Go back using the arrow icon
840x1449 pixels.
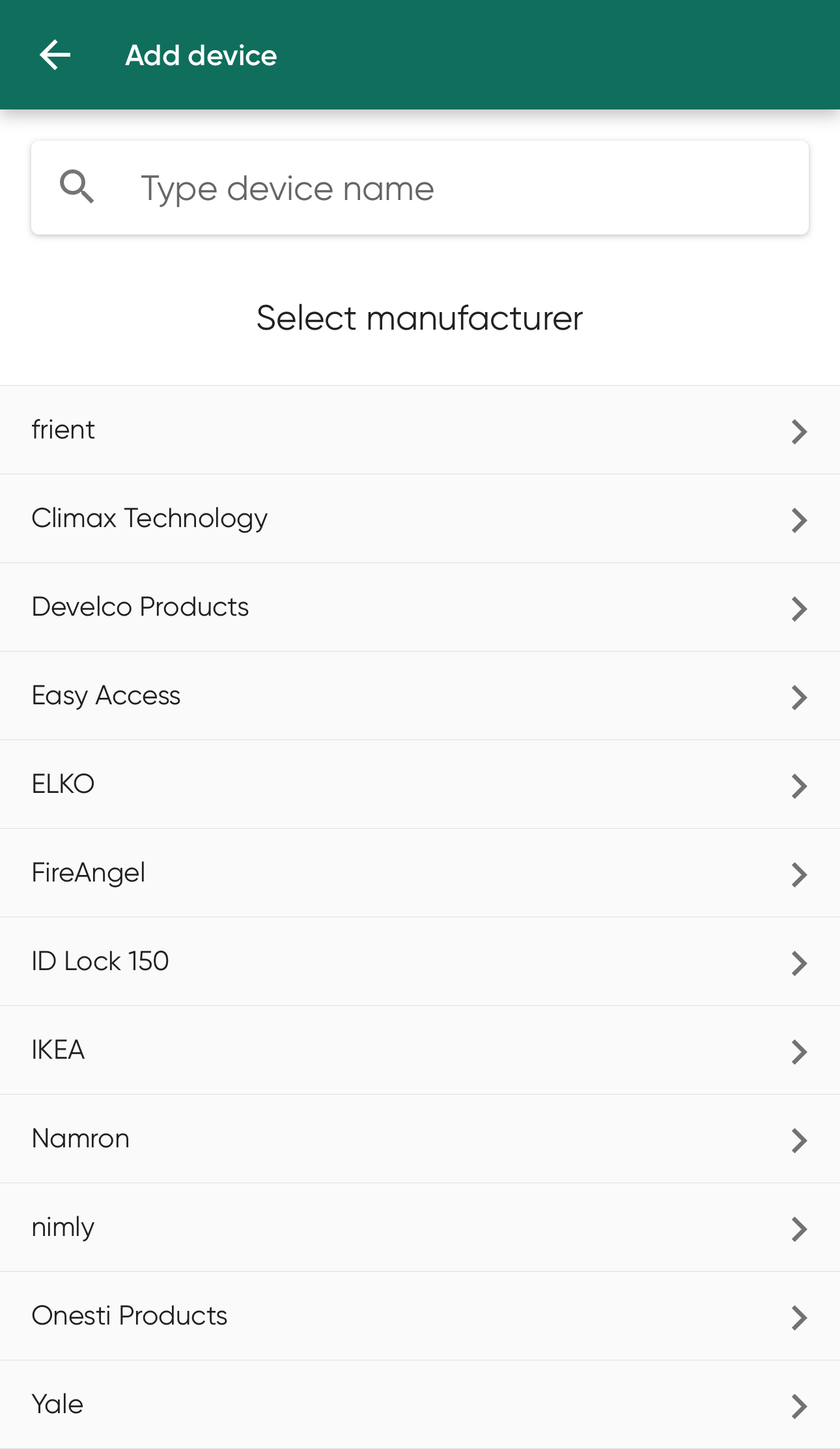coord(55,55)
